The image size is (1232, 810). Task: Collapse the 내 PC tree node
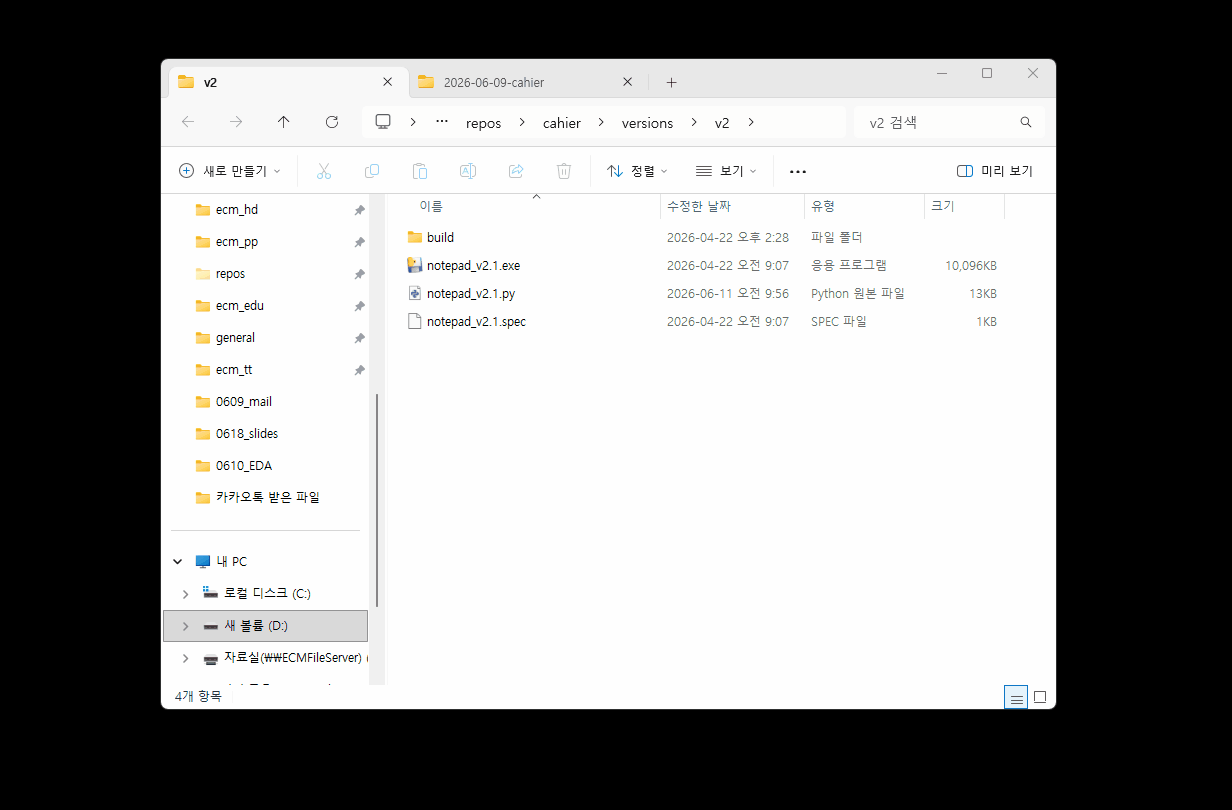click(177, 561)
